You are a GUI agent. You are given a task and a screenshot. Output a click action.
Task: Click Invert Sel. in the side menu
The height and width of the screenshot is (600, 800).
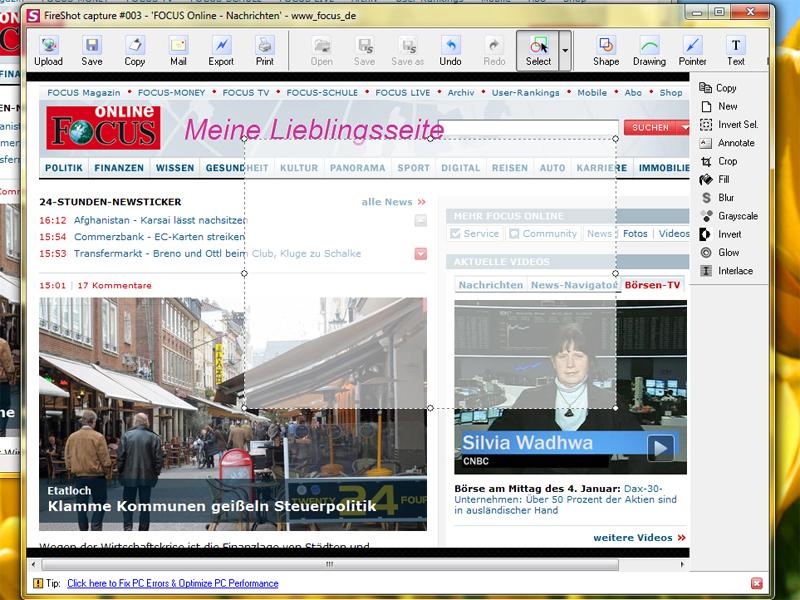click(737, 125)
